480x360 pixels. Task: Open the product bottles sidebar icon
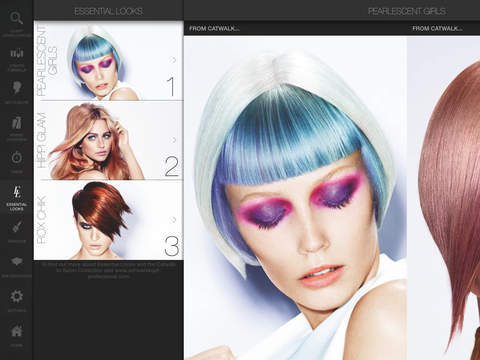[x=16, y=123]
